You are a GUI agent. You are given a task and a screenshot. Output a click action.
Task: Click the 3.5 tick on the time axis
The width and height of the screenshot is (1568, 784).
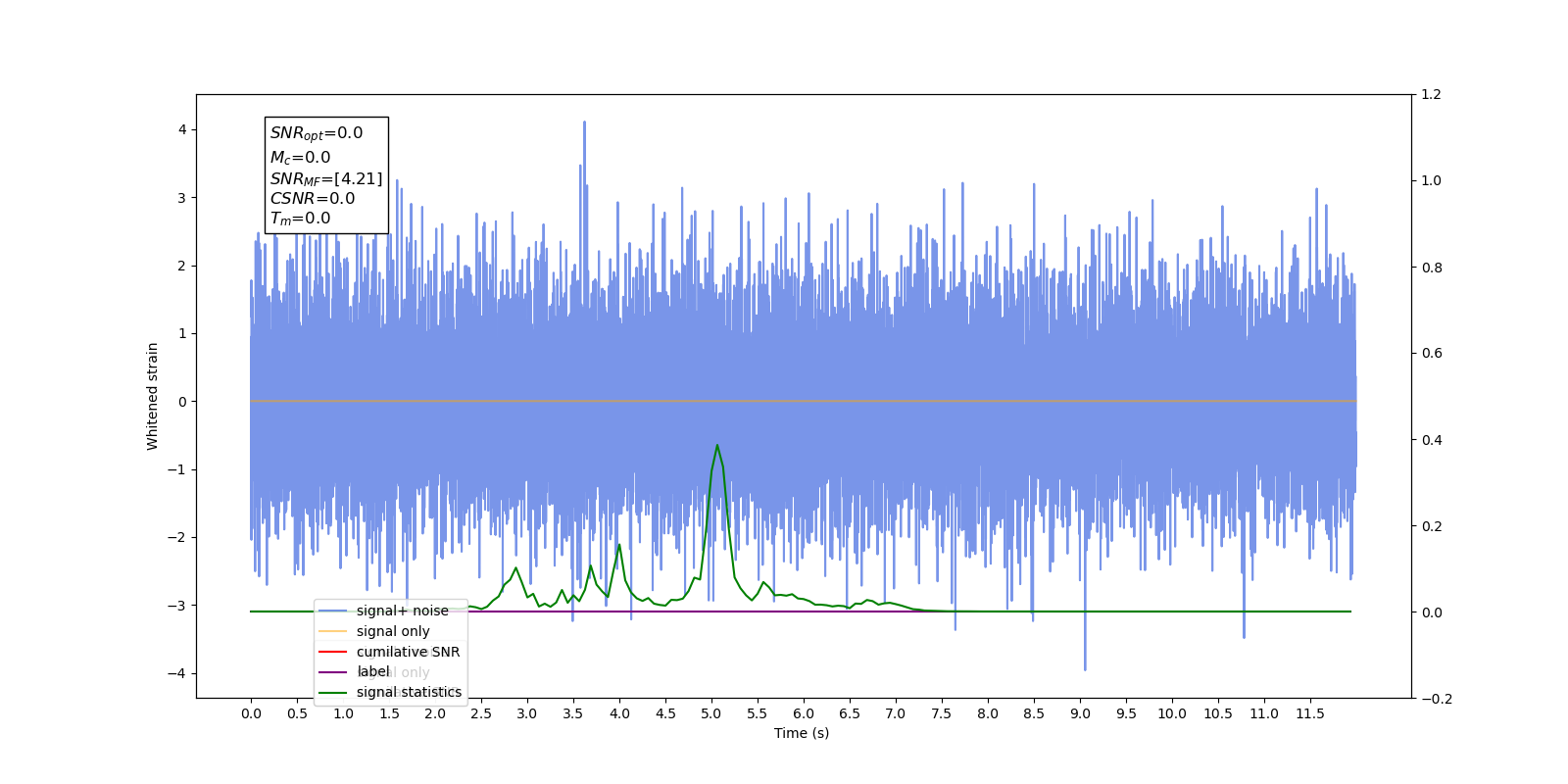point(573,713)
